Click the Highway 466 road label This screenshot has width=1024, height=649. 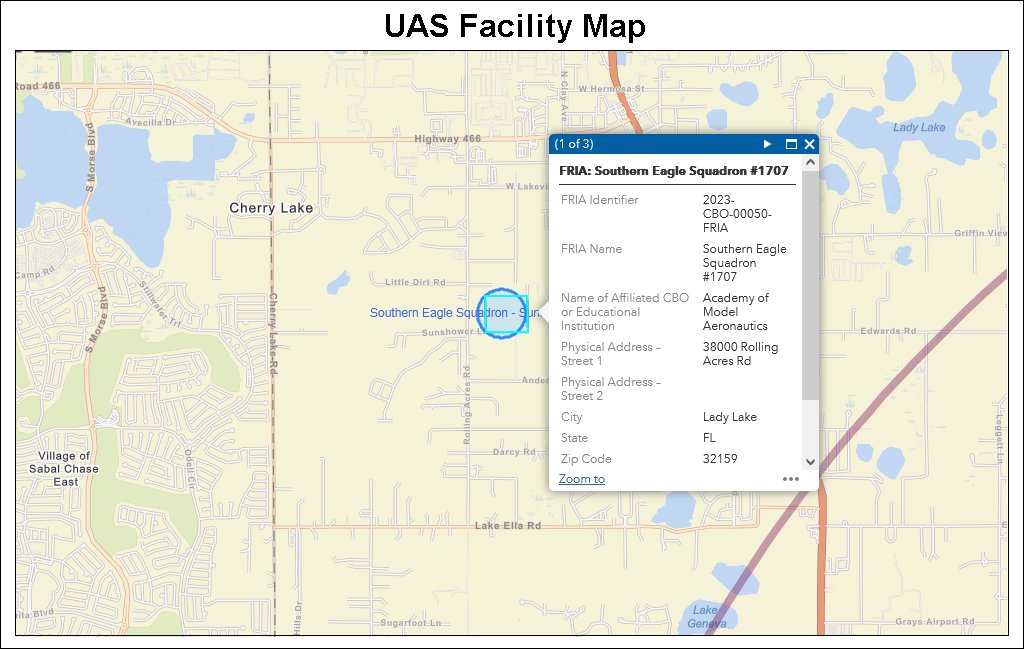pyautogui.click(x=447, y=139)
